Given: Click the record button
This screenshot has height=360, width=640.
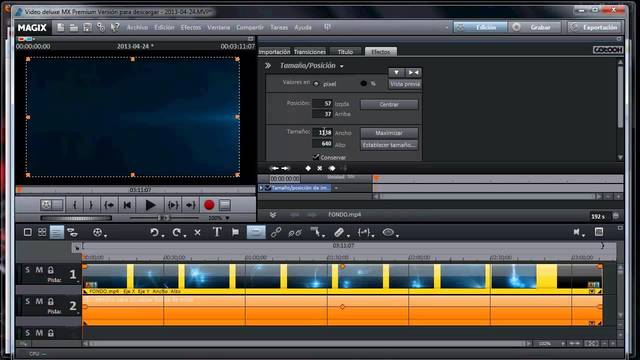Looking at the screenshot, I should [x=209, y=205].
